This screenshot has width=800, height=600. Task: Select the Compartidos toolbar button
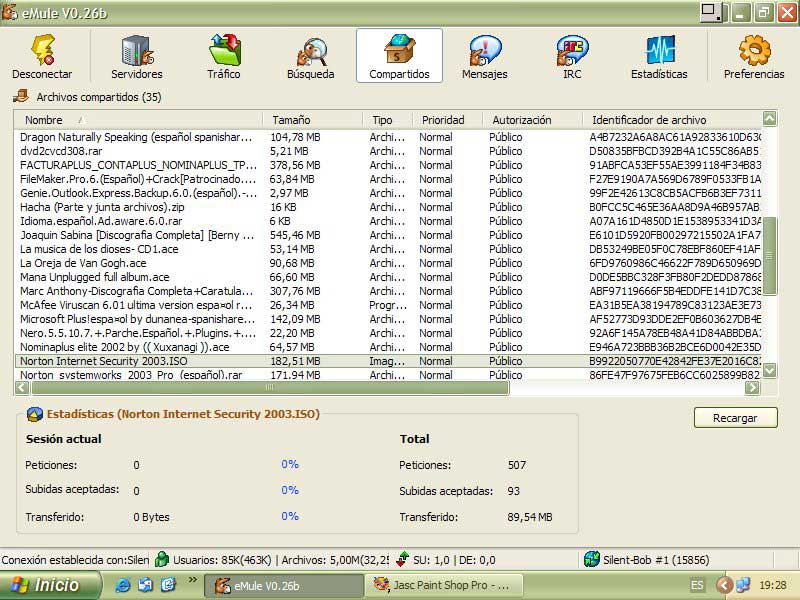click(399, 56)
